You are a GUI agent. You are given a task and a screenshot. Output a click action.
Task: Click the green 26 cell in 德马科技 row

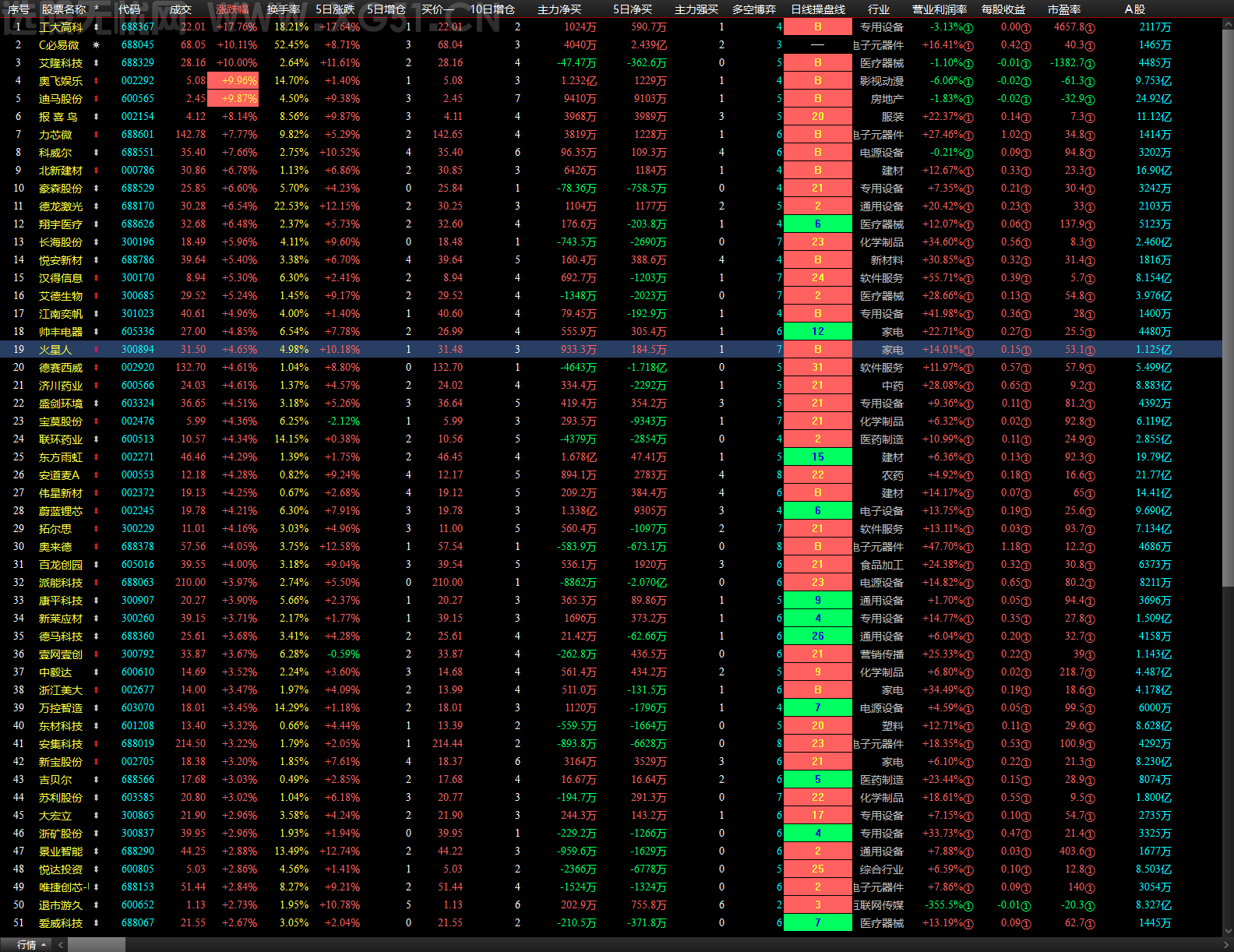(x=818, y=636)
